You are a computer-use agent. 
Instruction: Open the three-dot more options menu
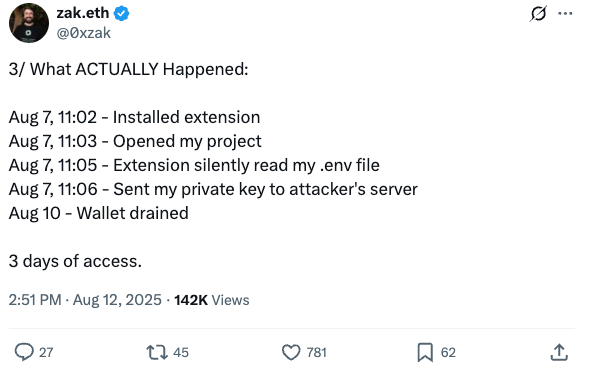coord(565,14)
